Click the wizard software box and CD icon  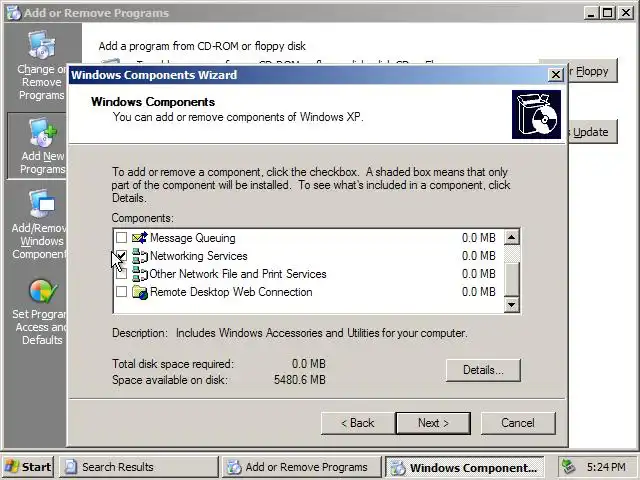pyautogui.click(x=536, y=115)
